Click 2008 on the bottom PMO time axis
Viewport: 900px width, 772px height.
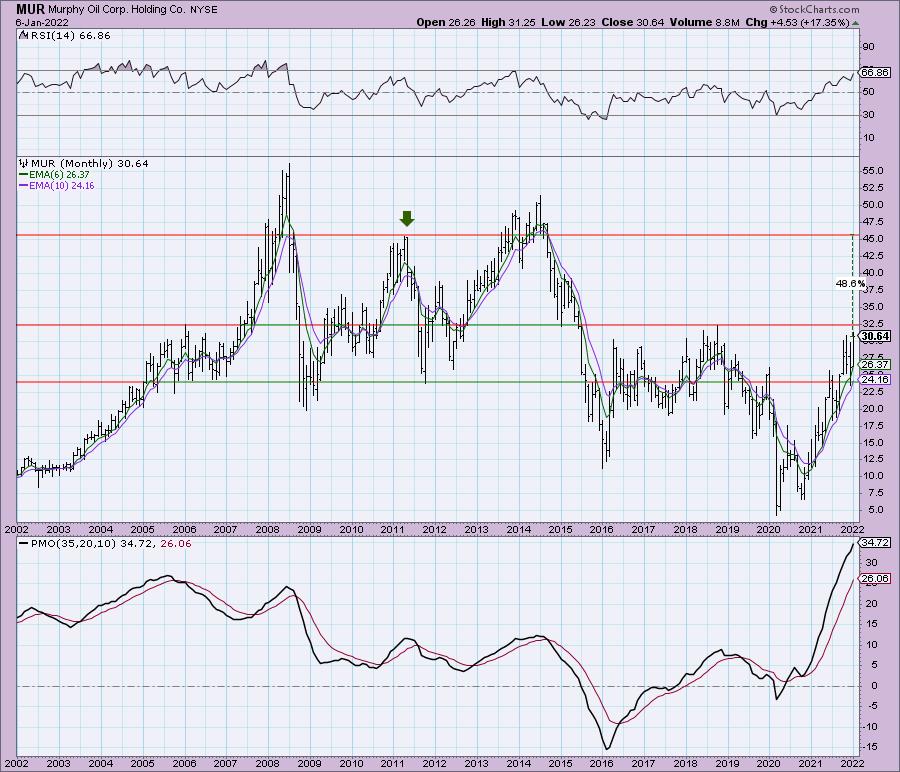267,763
